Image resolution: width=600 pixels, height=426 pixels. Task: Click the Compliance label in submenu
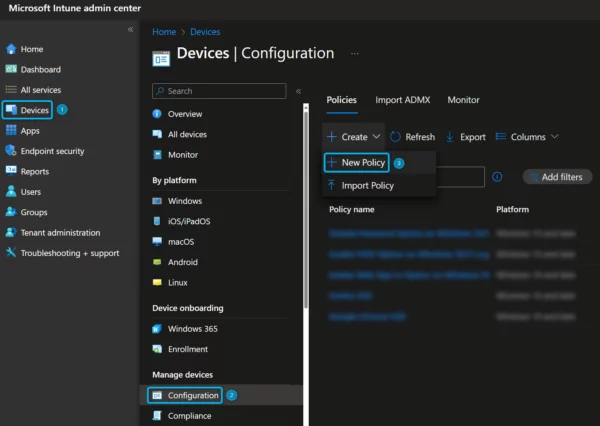(x=189, y=416)
